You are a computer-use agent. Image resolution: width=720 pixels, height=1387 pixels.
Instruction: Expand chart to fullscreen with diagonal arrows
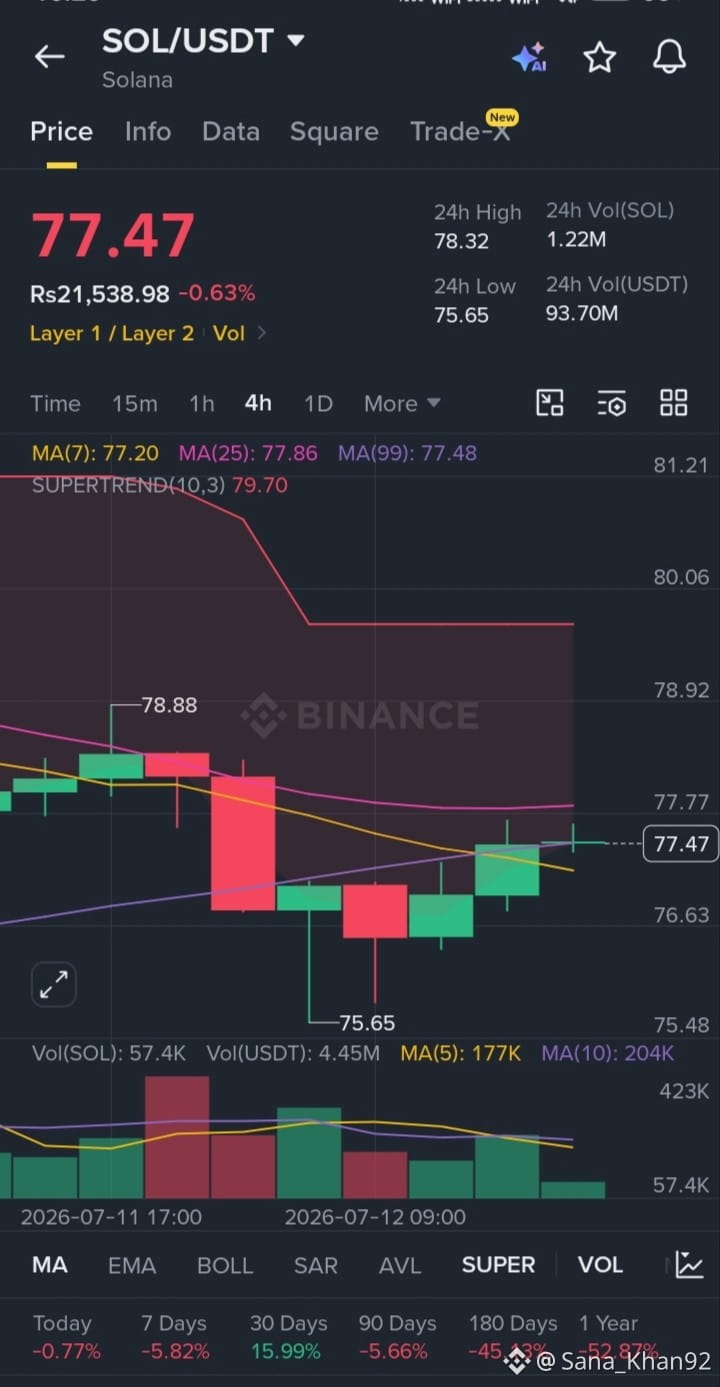click(54, 985)
